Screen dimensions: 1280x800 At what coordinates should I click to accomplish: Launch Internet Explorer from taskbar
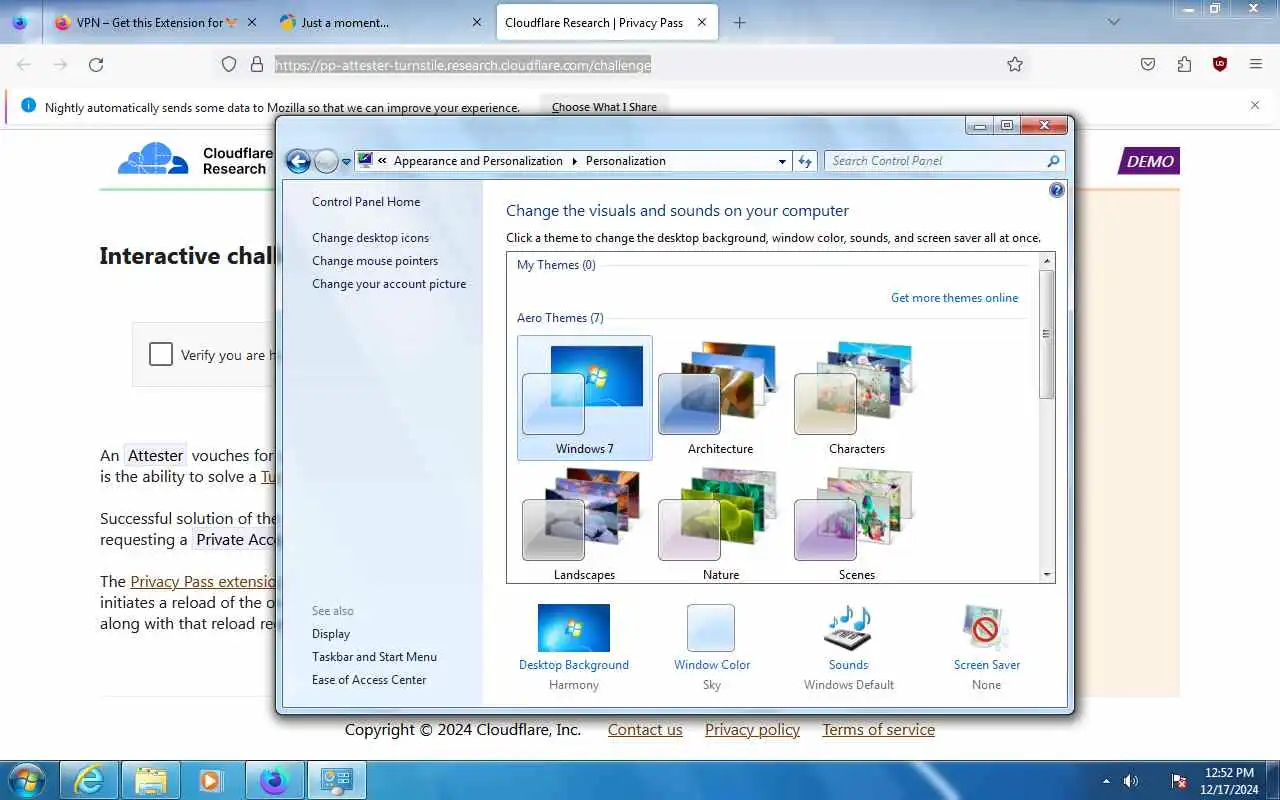coord(90,780)
